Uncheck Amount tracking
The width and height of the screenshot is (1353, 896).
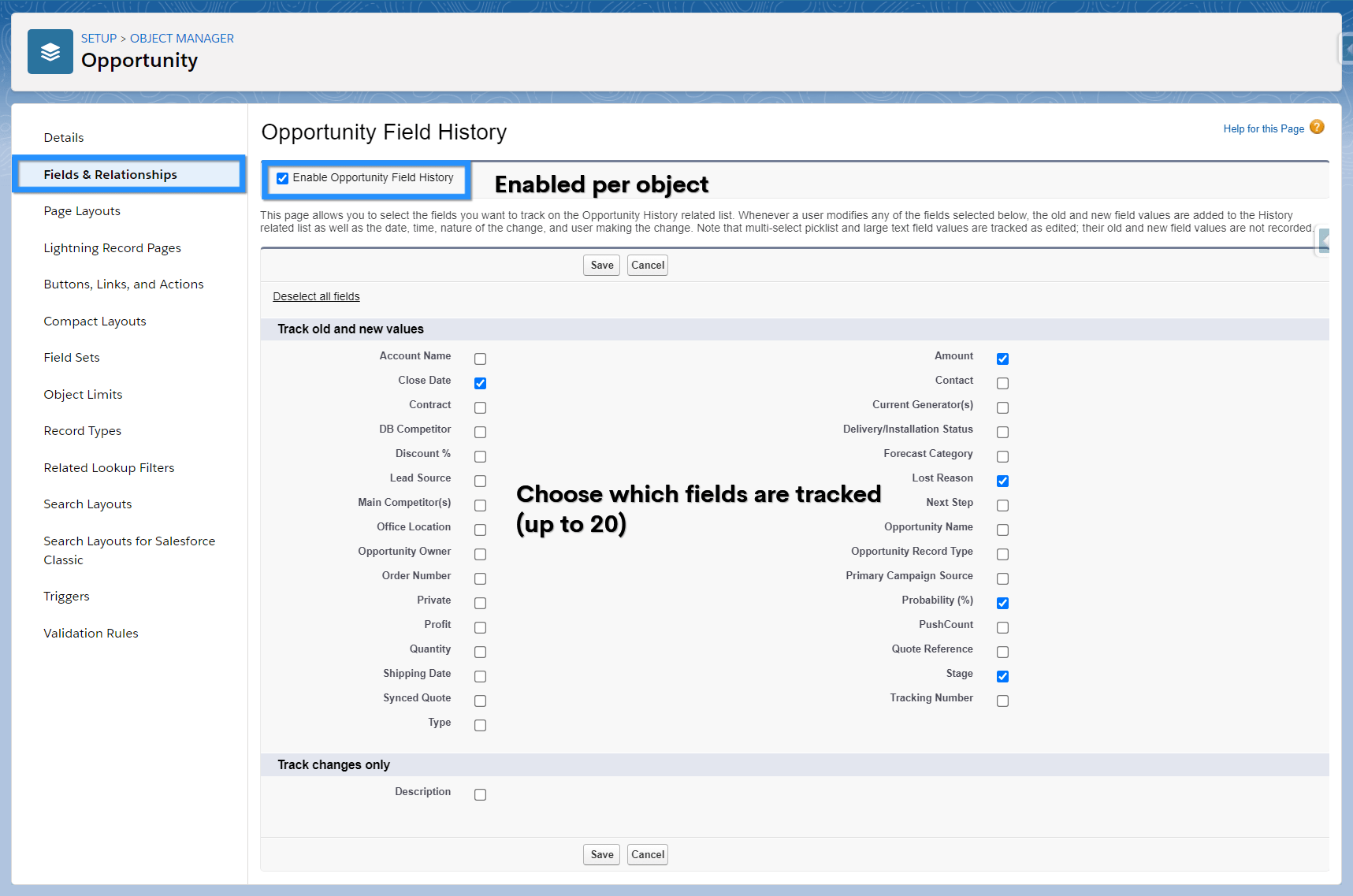pos(1002,359)
